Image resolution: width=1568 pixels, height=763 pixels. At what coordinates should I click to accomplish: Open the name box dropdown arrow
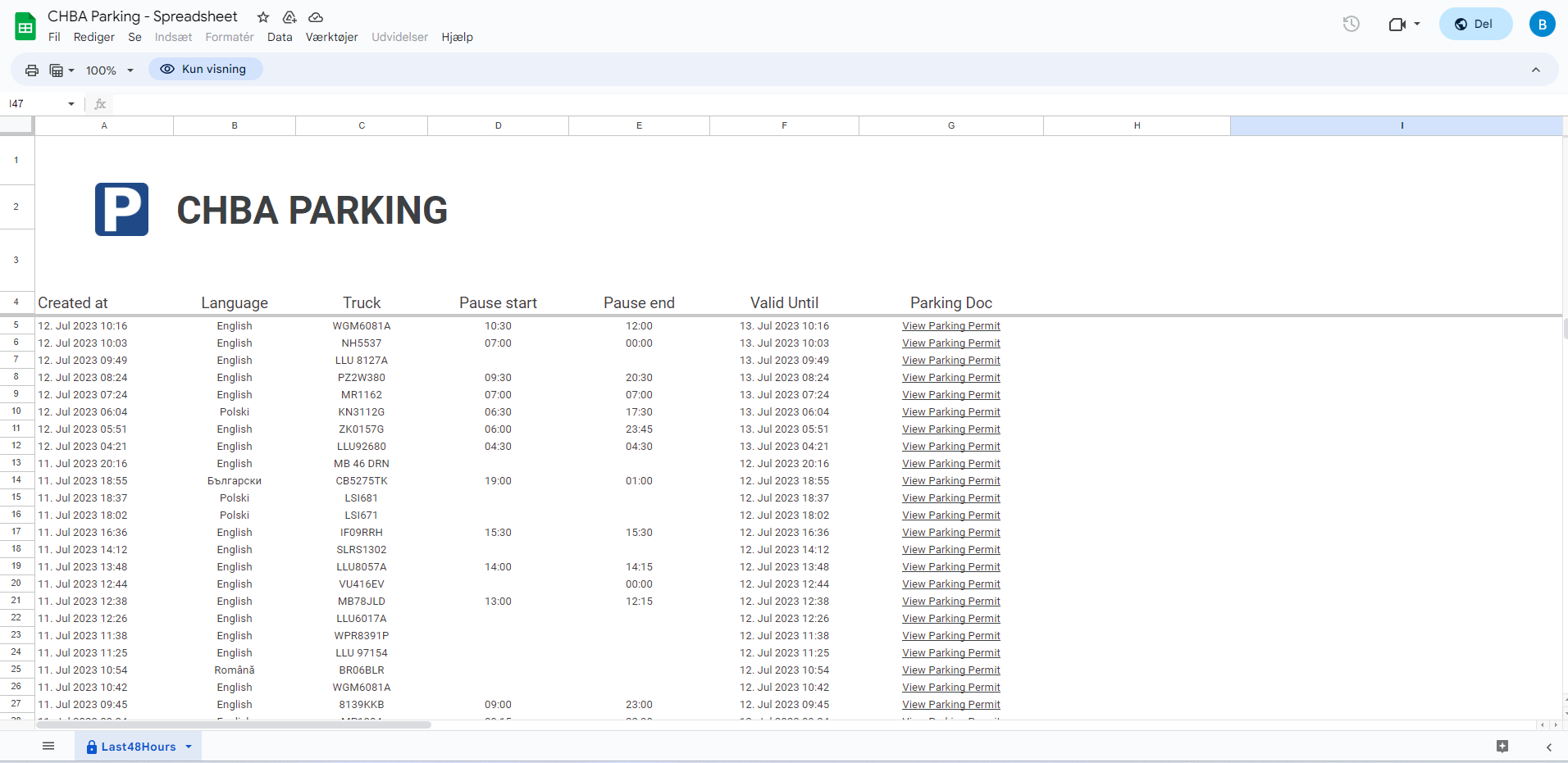[71, 104]
